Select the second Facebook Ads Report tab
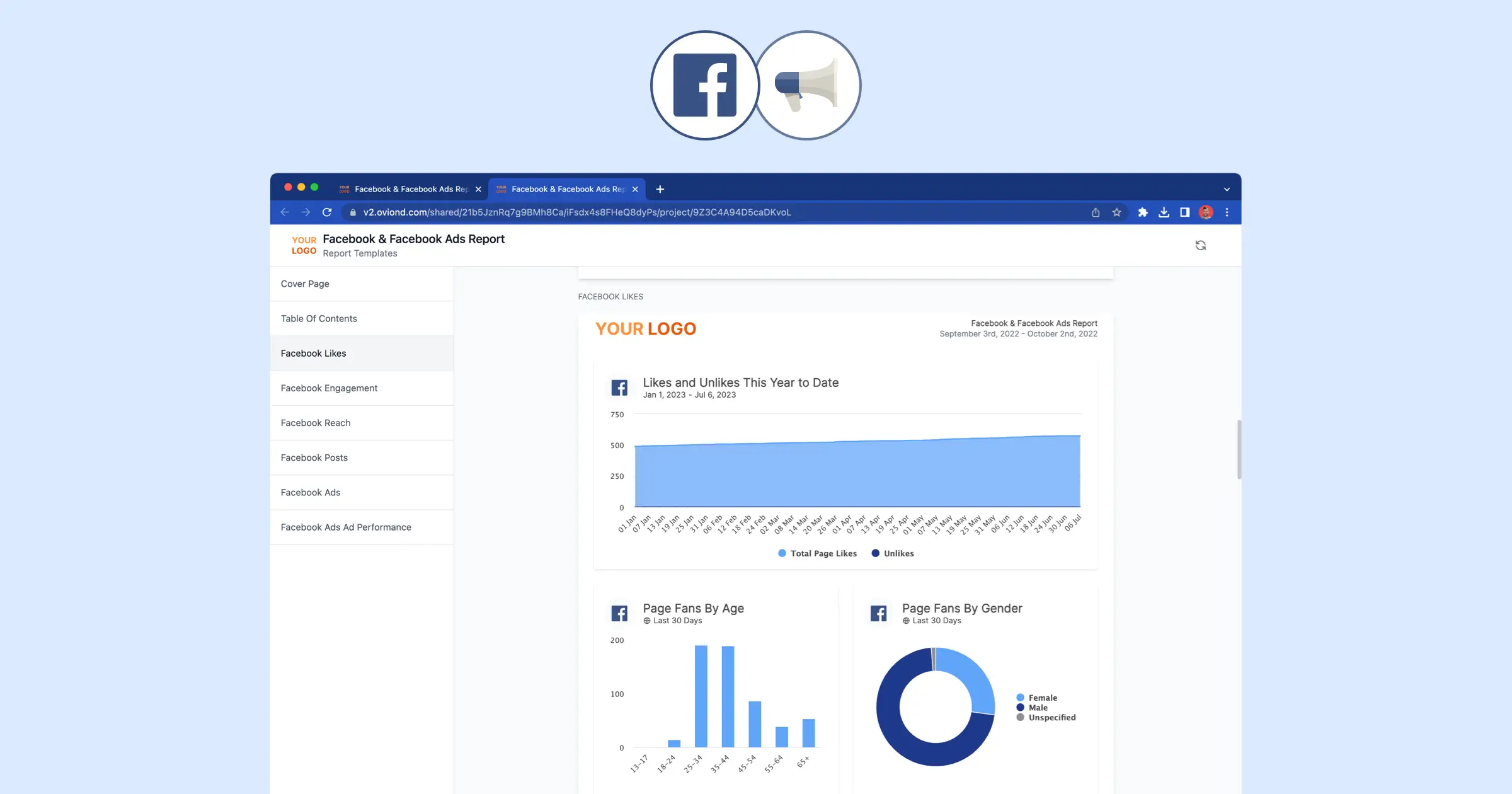This screenshot has width=1512, height=794. click(566, 189)
